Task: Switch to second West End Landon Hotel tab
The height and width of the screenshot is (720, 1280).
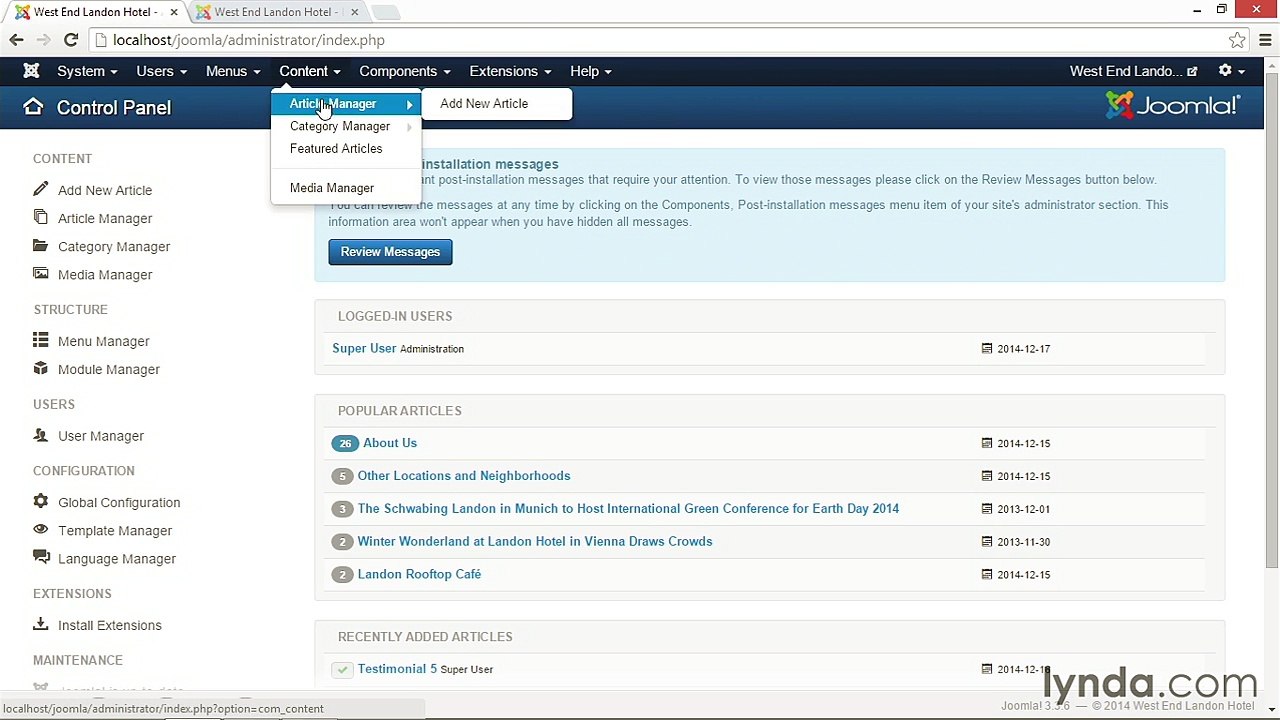Action: coord(275,12)
